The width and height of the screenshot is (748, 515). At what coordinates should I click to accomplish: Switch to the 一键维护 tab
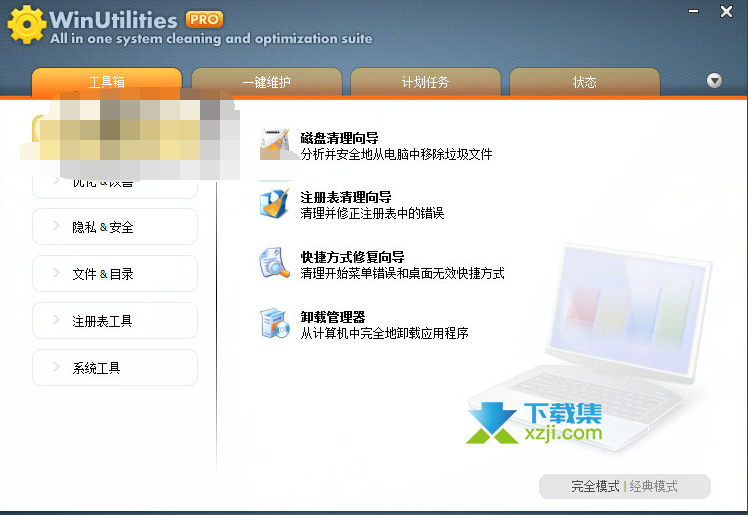point(267,82)
